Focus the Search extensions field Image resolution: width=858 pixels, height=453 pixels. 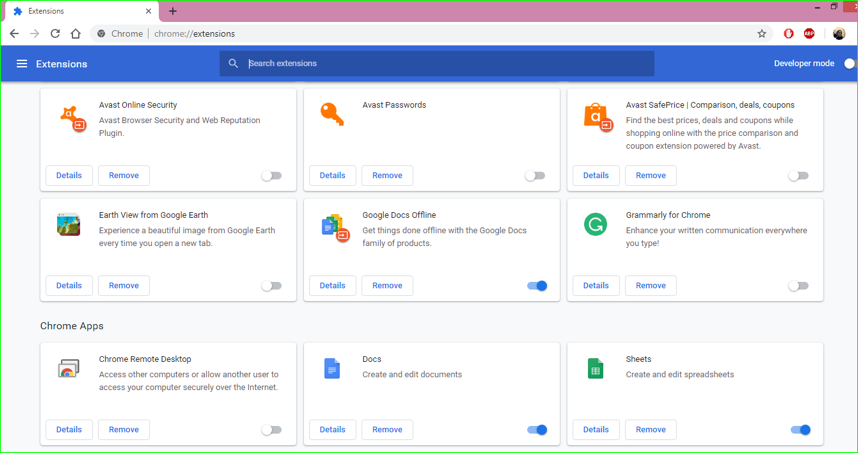[x=440, y=64]
